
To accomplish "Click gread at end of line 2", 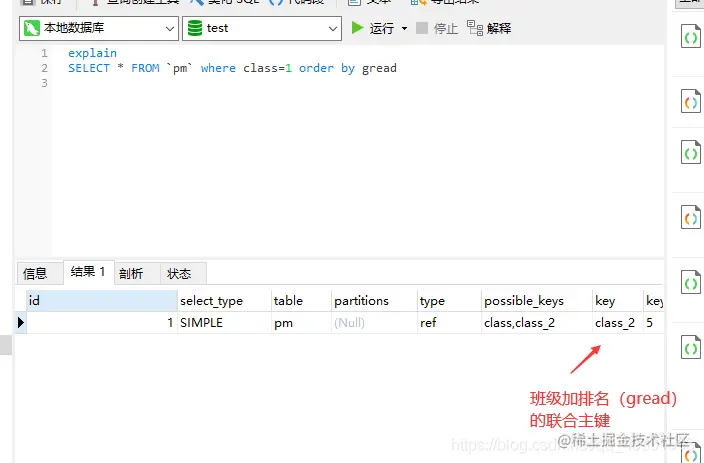I will click(x=379, y=68).
